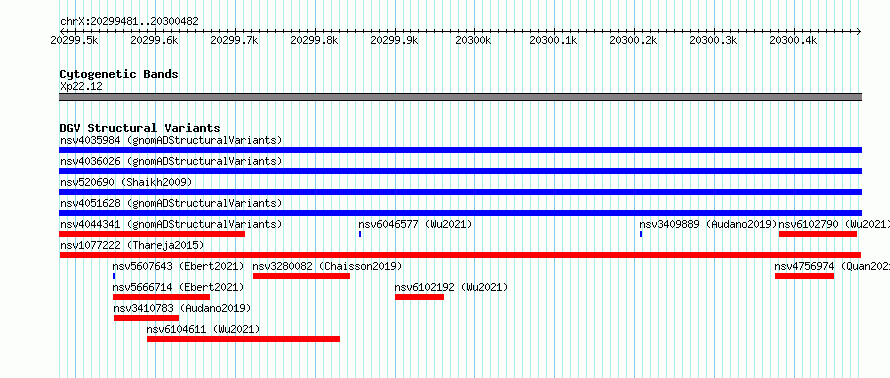Screen dimensions: 890x378
Task: Click the 20300k ruler tick label
Action: coord(474,40)
